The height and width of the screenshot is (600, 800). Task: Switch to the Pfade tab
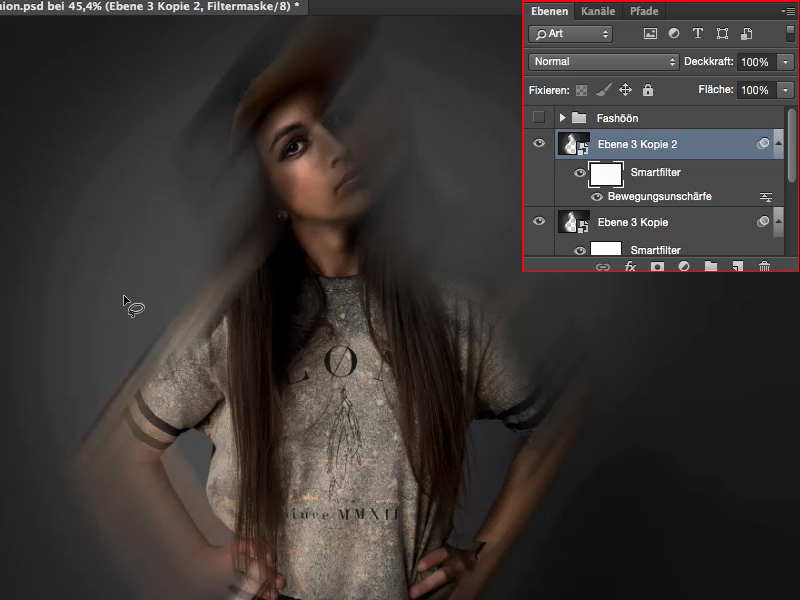pyautogui.click(x=643, y=11)
